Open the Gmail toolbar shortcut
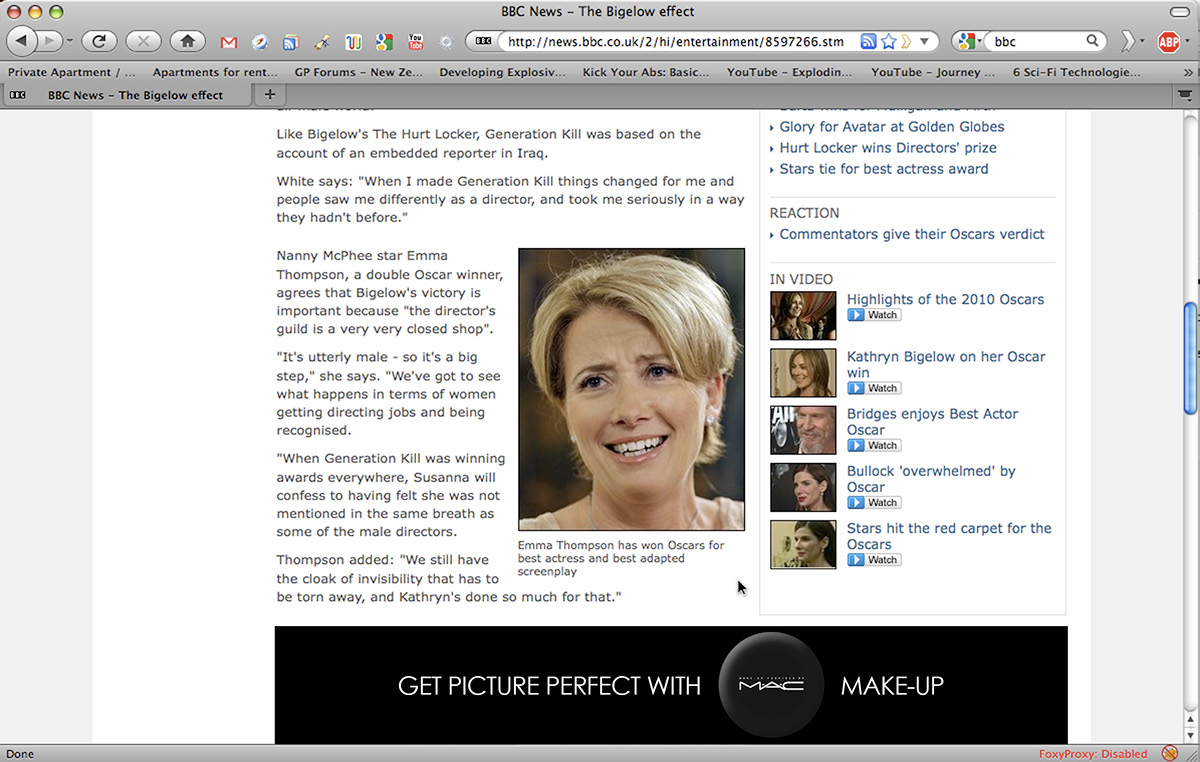The height and width of the screenshot is (762, 1200). 229,42
